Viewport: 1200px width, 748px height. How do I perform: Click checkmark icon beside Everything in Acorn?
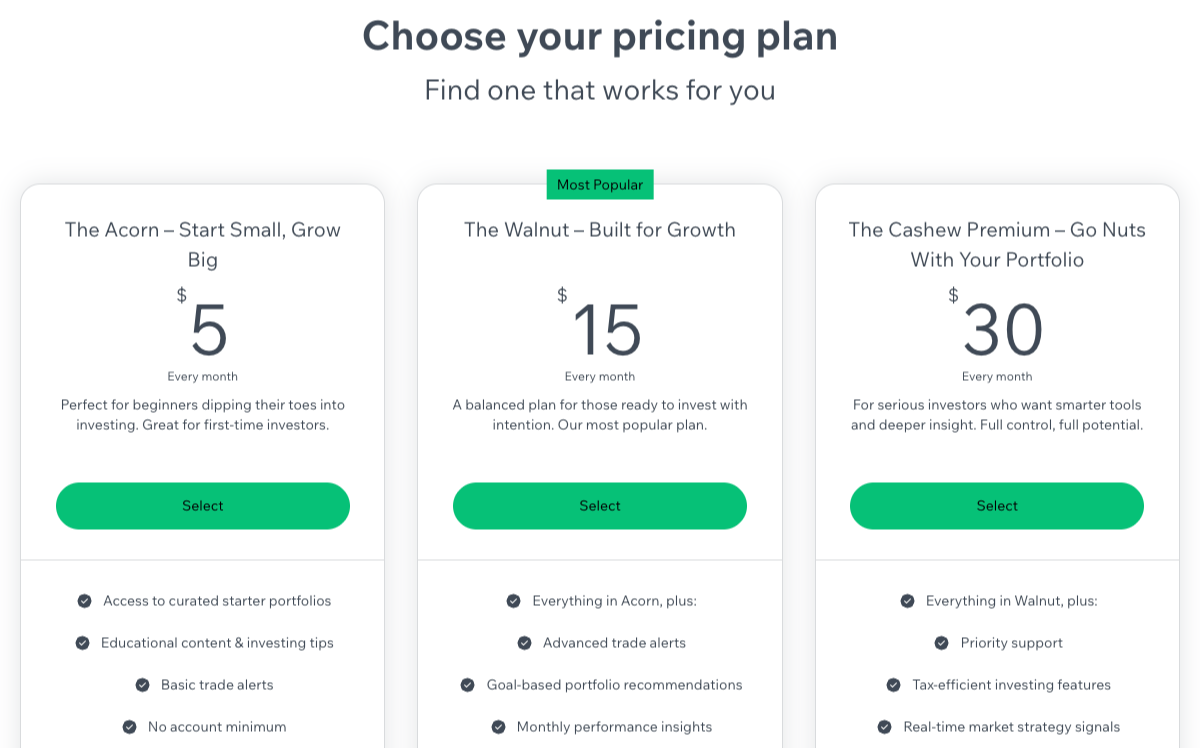click(x=514, y=601)
